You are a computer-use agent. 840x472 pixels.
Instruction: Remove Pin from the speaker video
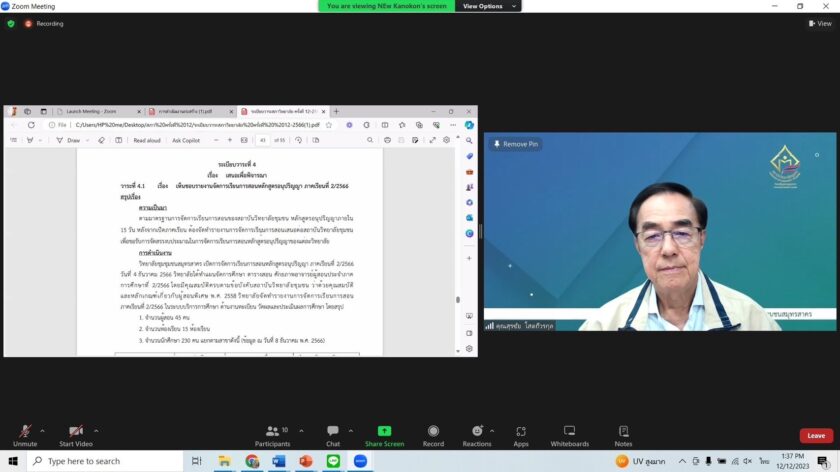pos(516,144)
